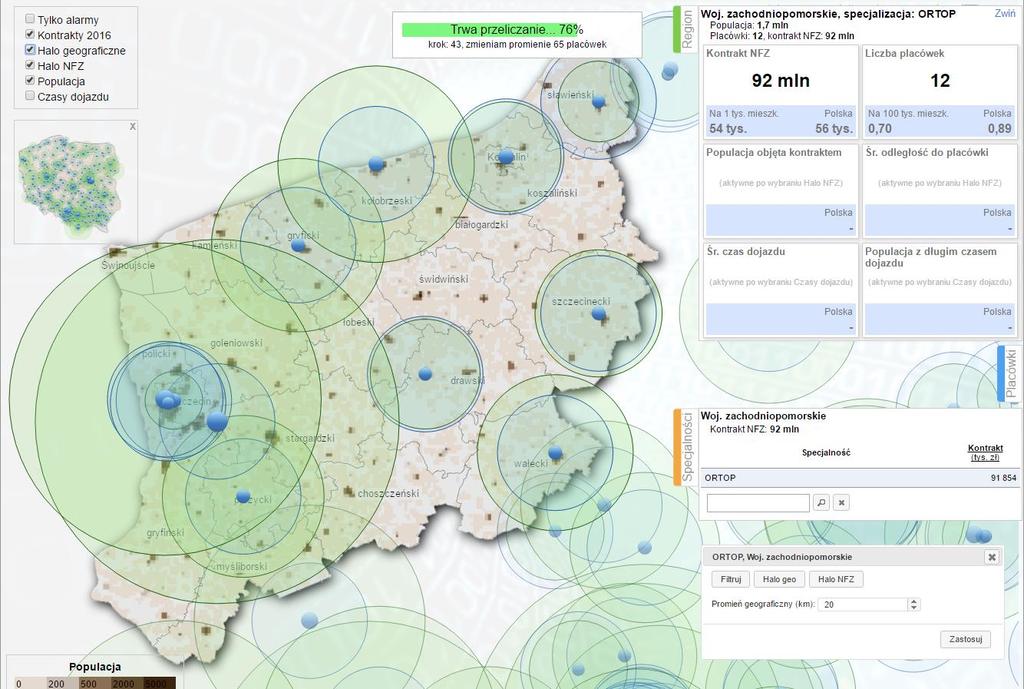Clear specialty search with X icon
This screenshot has height=689, width=1024.
(841, 503)
